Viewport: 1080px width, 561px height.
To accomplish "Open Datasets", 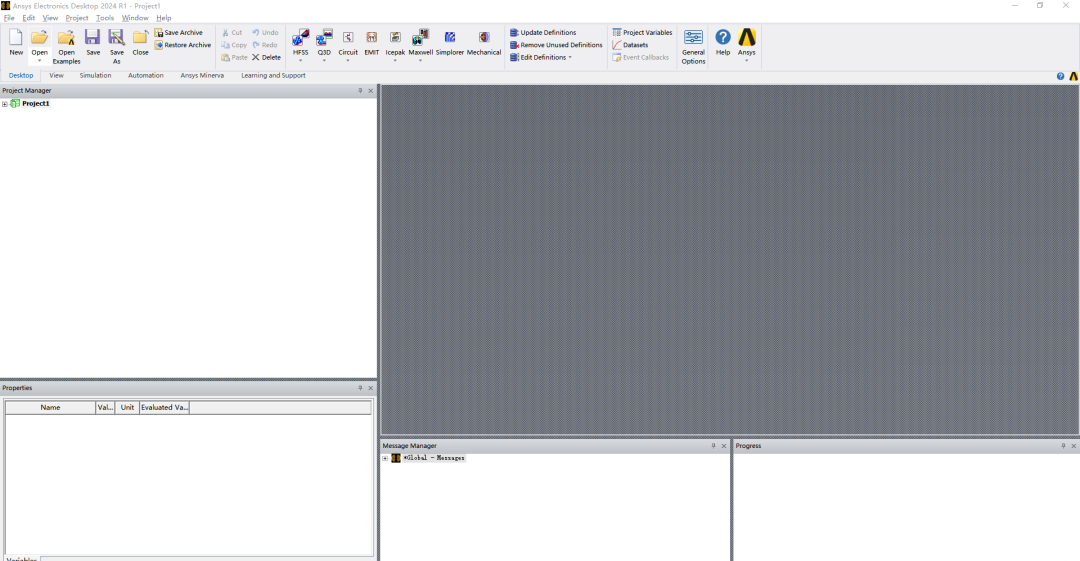I will [x=630, y=45].
